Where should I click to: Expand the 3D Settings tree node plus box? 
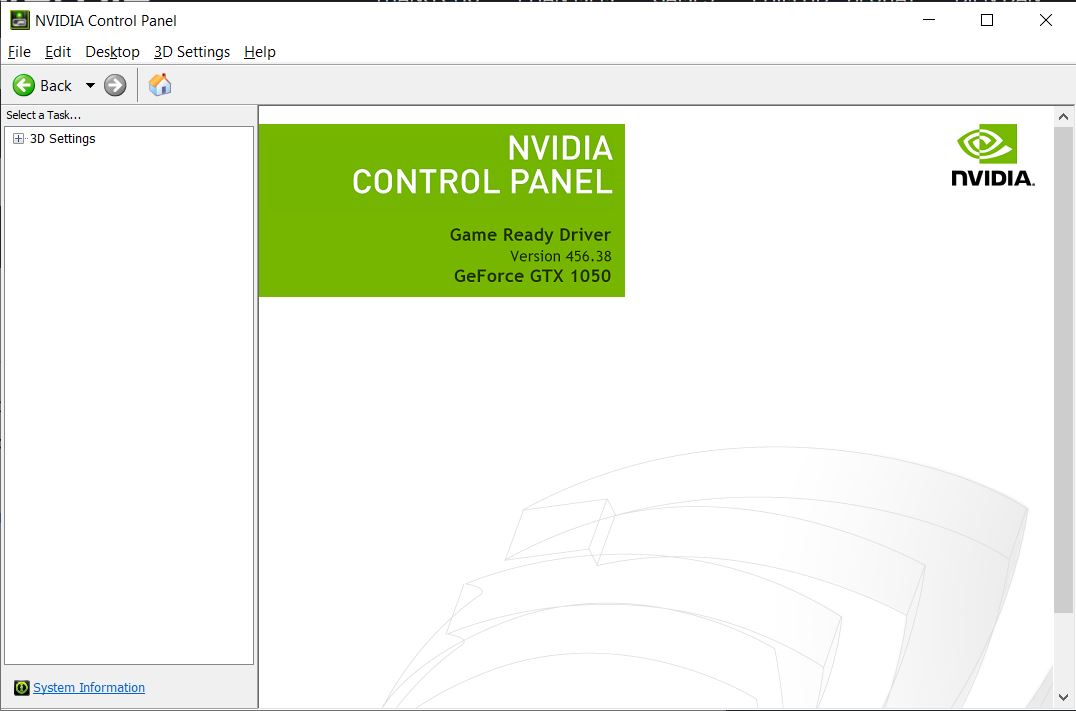[18, 139]
